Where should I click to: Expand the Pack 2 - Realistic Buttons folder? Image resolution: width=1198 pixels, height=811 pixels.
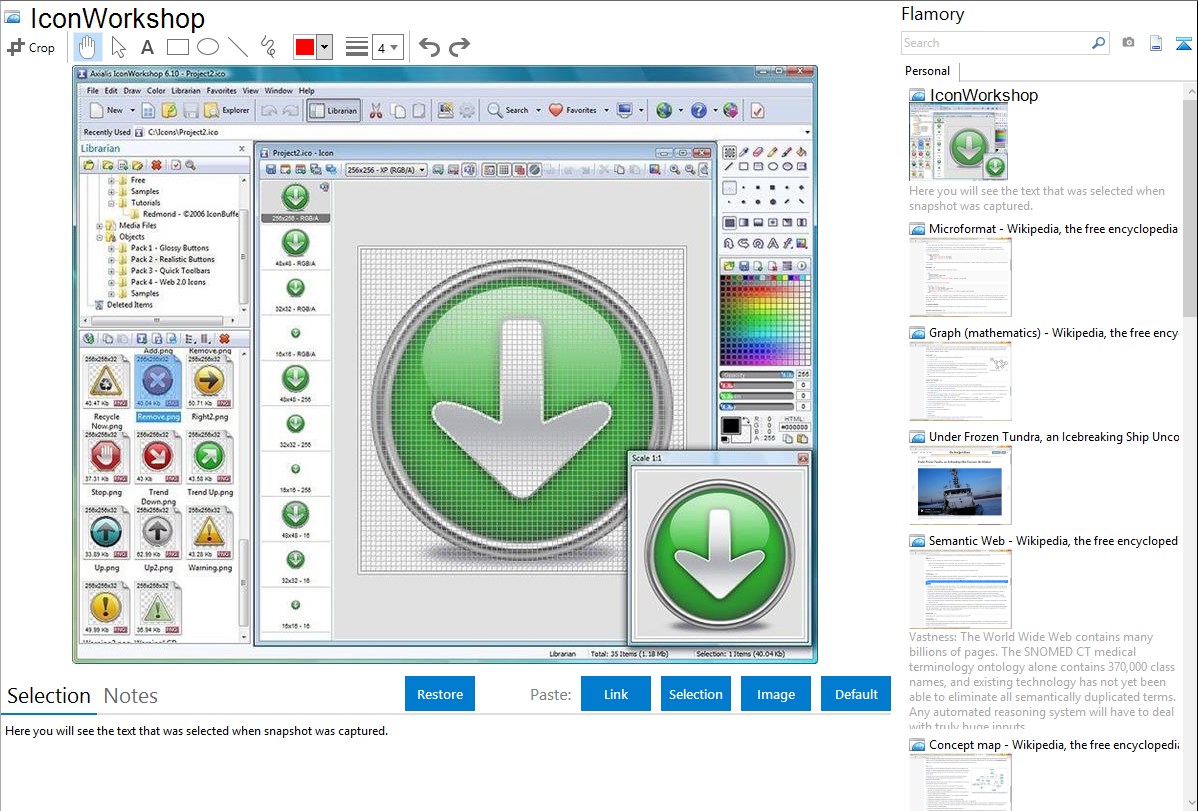coord(112,260)
